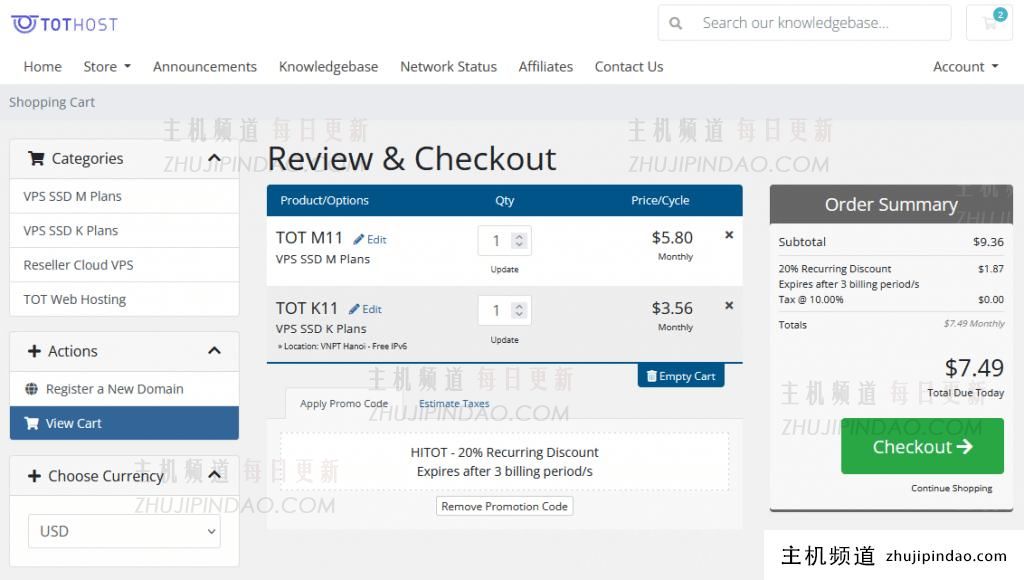Click the Continue Shopping link
The image size is (1024, 580).
(x=952, y=489)
